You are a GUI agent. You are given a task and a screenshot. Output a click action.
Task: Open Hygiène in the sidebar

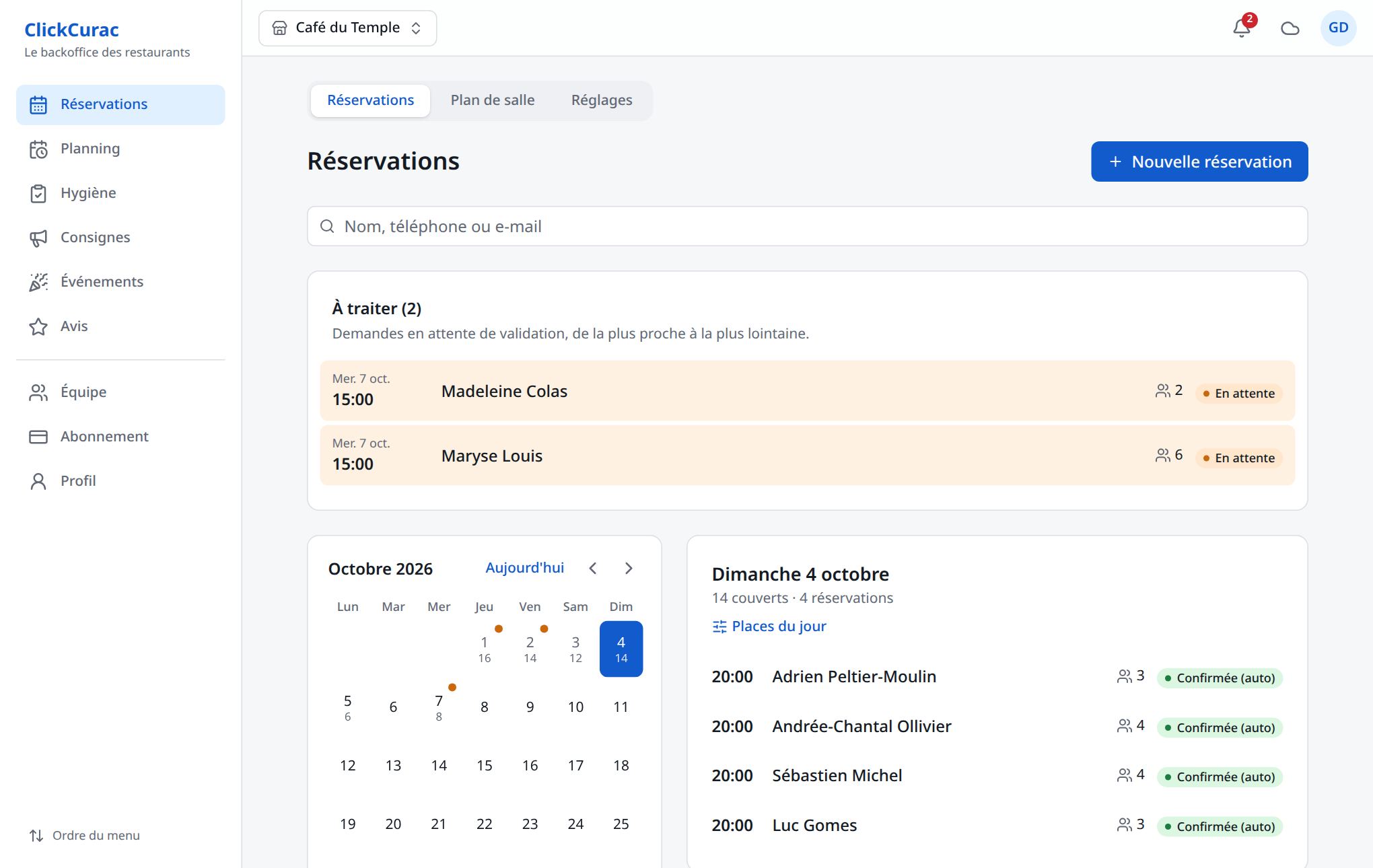(x=120, y=193)
